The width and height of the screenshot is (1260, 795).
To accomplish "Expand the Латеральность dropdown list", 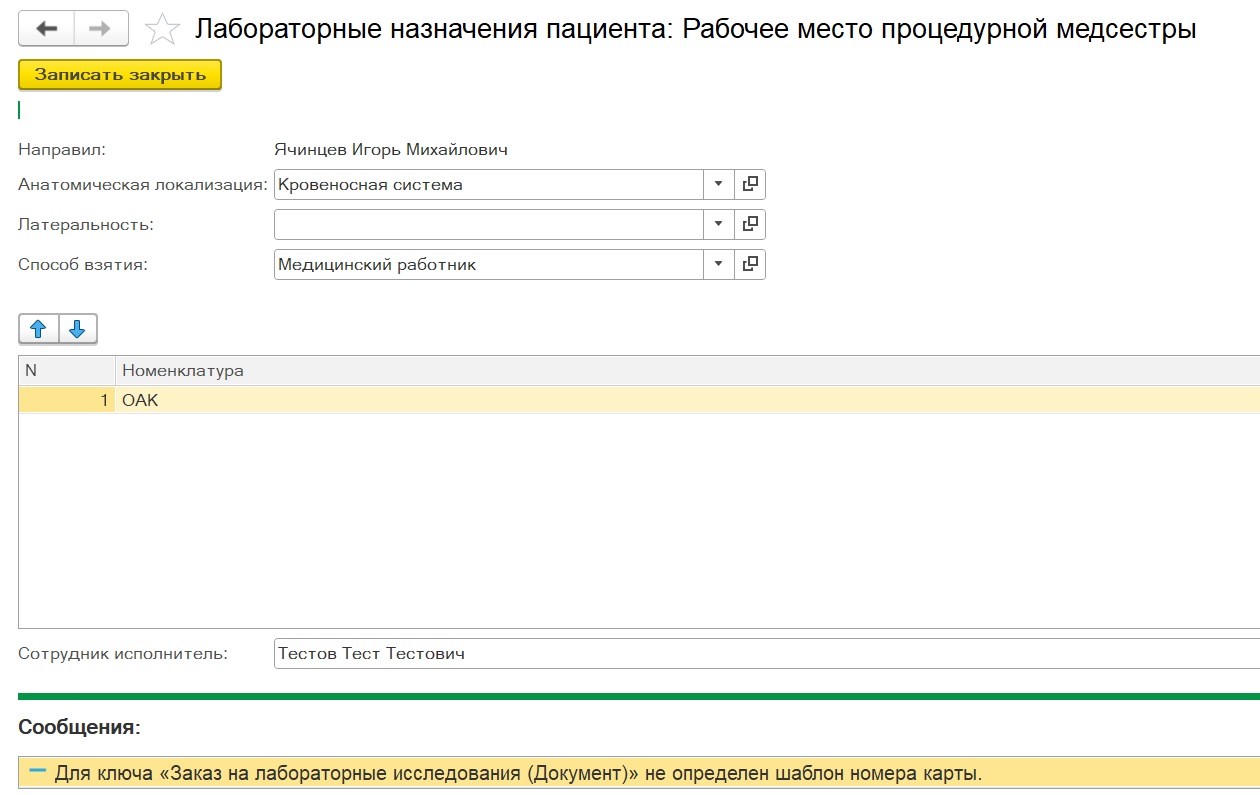I will (718, 225).
